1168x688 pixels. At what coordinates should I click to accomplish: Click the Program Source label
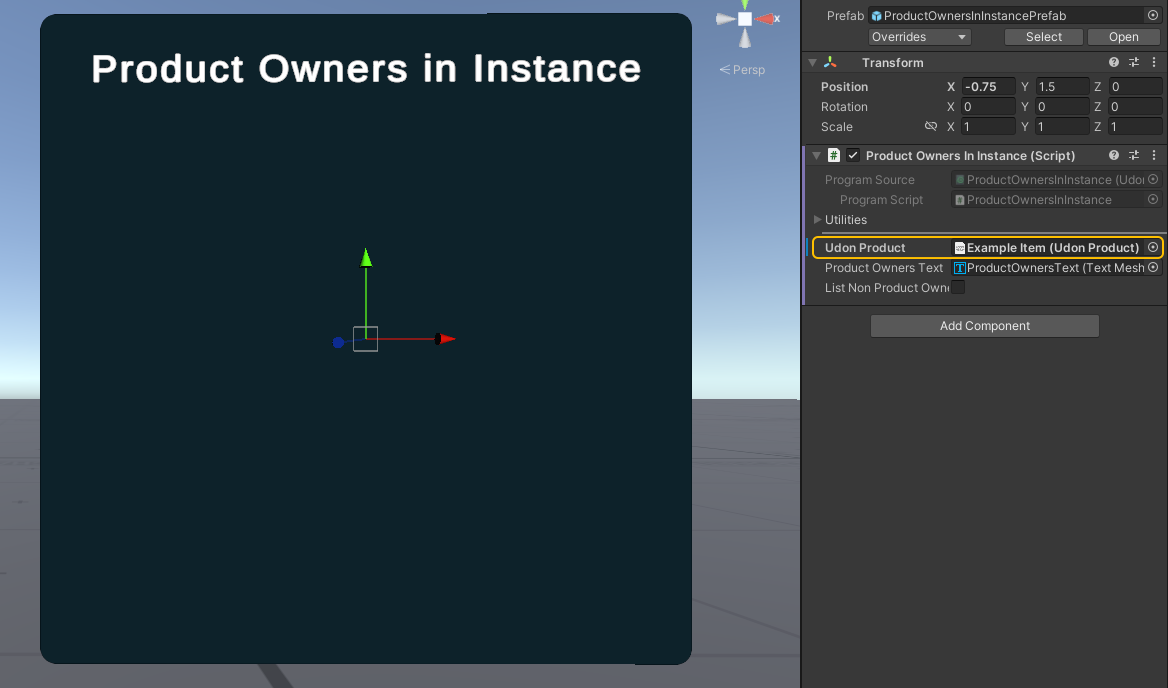(869, 179)
